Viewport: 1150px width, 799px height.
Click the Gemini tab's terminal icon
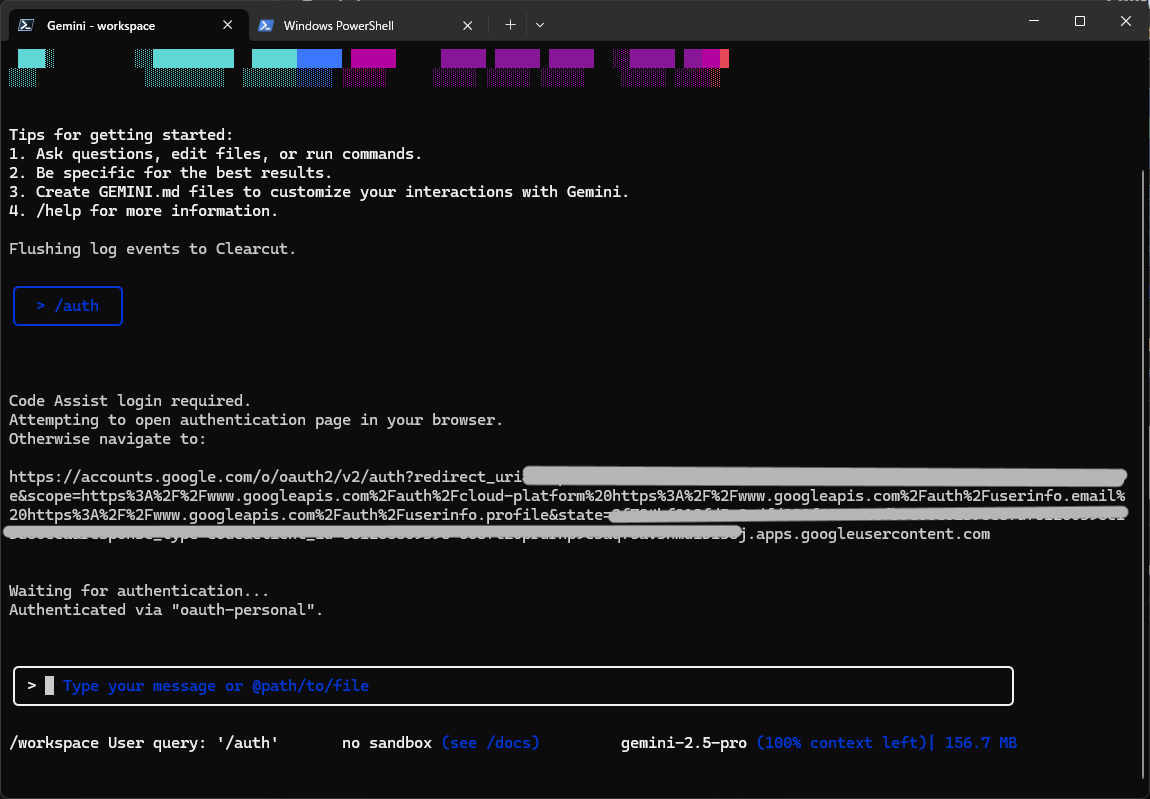[x=24, y=25]
